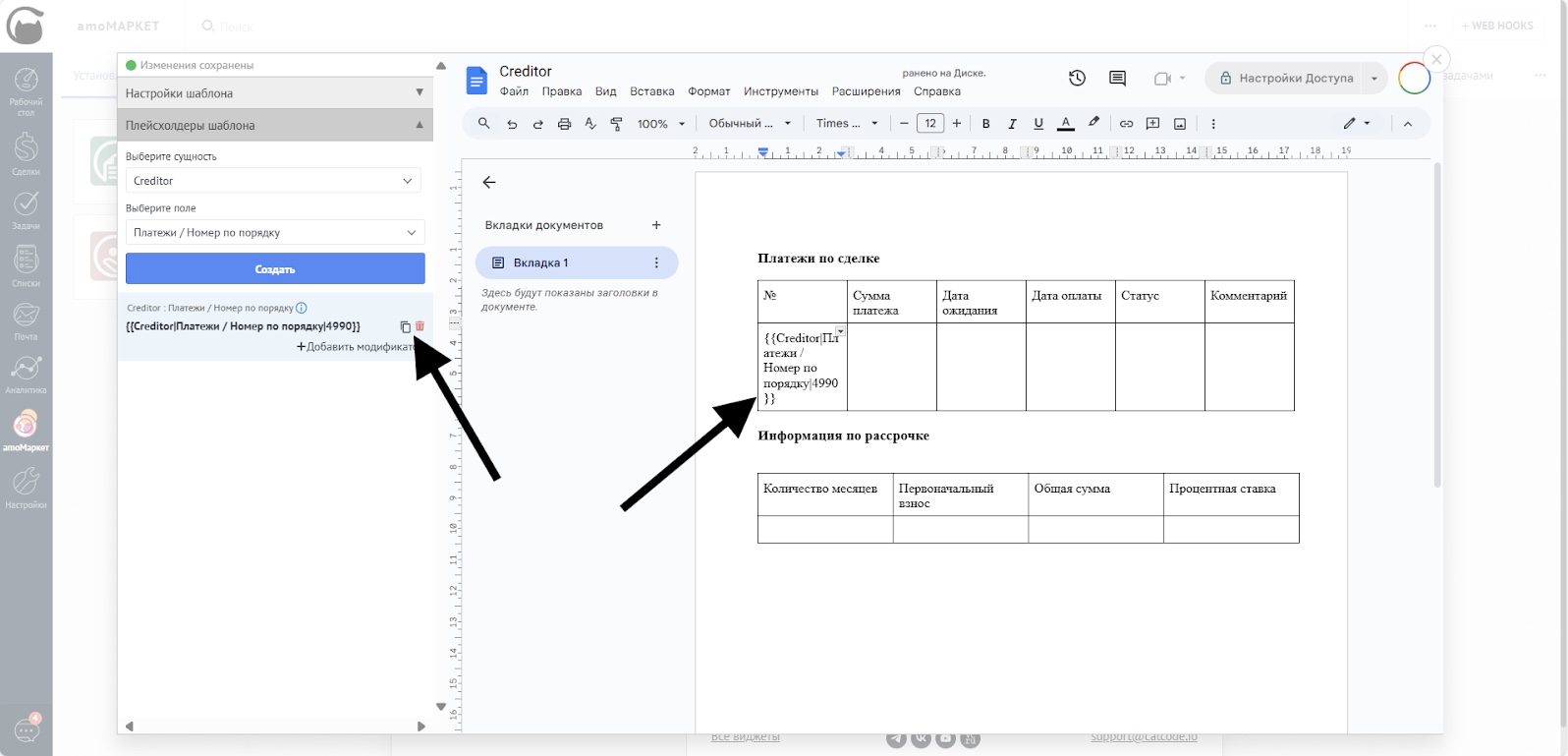This screenshot has height=756, width=1568.
Task: Open Настройки Доступа sharing settings
Action: (x=1285, y=79)
